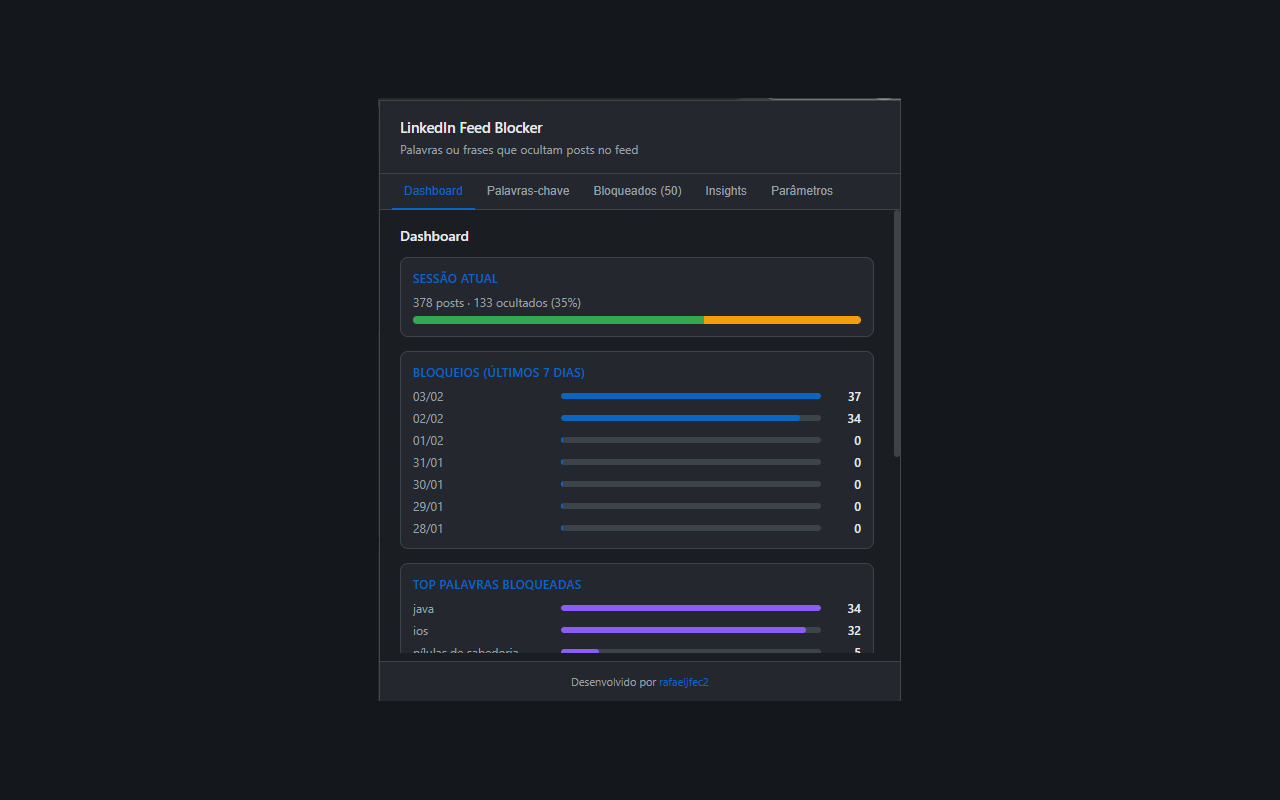The image size is (1280, 800).
Task: Click the count 32 for ios
Action: pyautogui.click(x=854, y=631)
